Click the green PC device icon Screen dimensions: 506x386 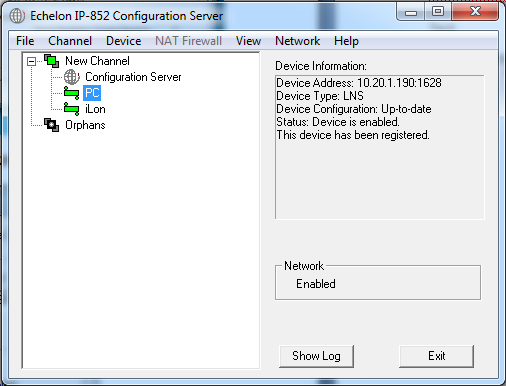click(x=71, y=93)
